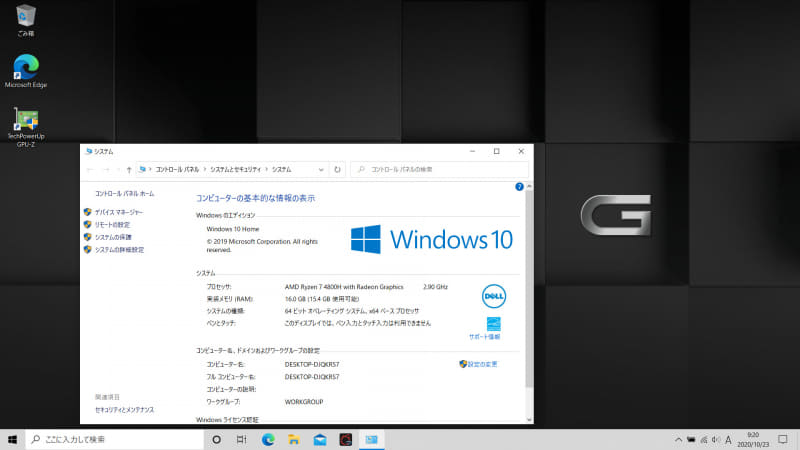The image size is (800, 450).
Task: Open システムの保護 link
Action: [113, 237]
